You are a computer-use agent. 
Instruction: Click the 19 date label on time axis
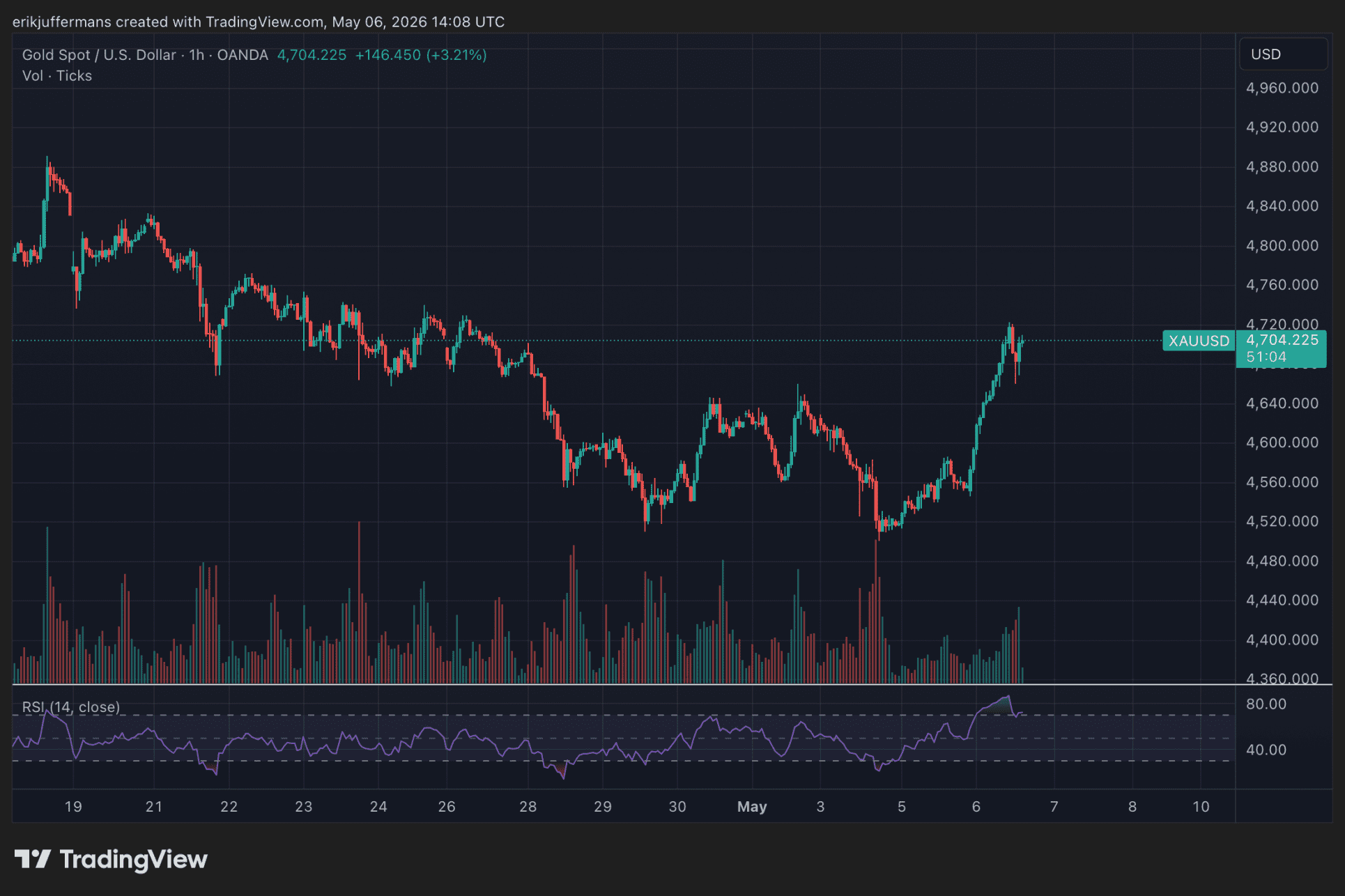tap(73, 807)
